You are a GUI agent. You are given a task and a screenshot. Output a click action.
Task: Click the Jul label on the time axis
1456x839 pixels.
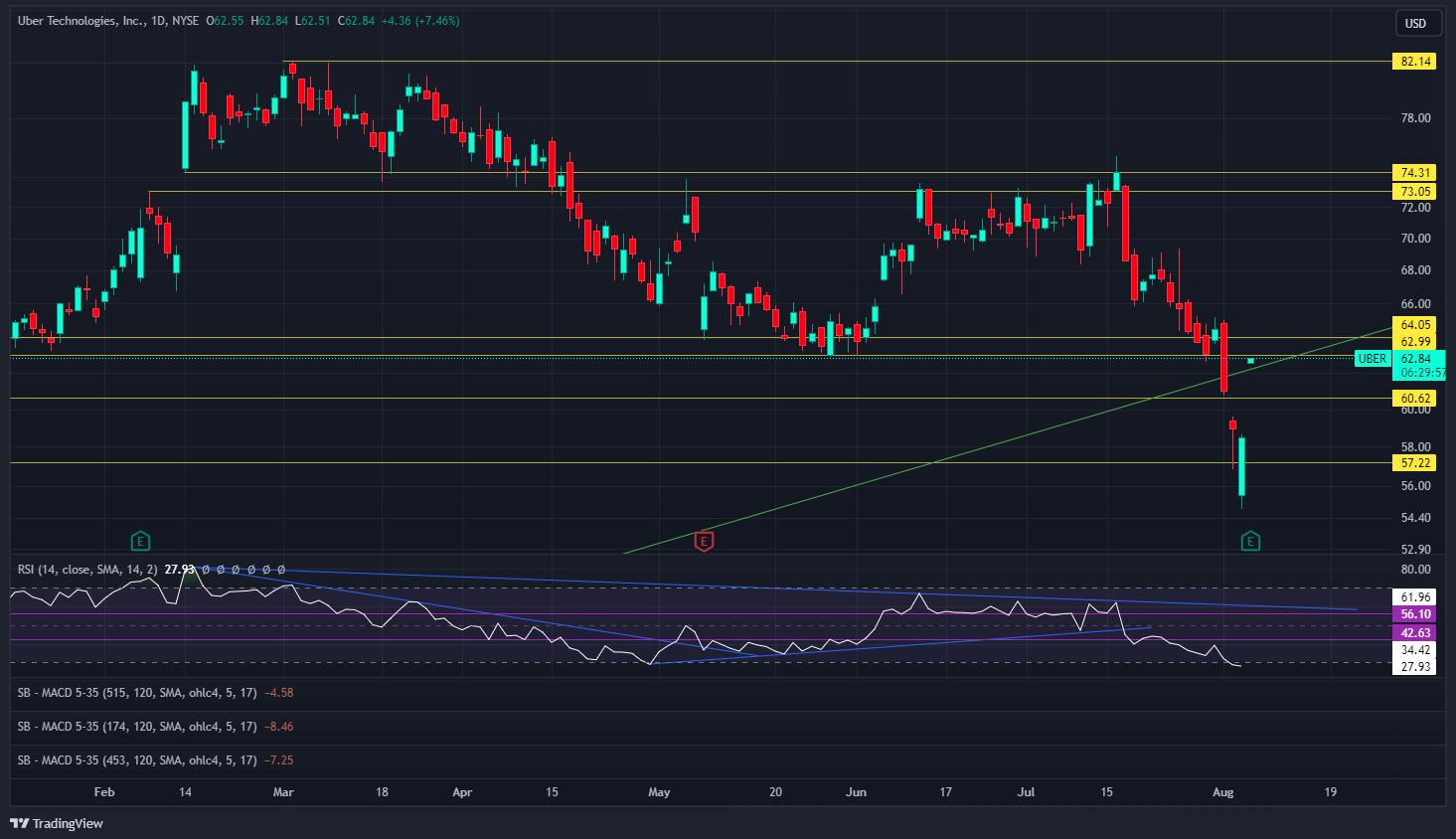[1026, 792]
